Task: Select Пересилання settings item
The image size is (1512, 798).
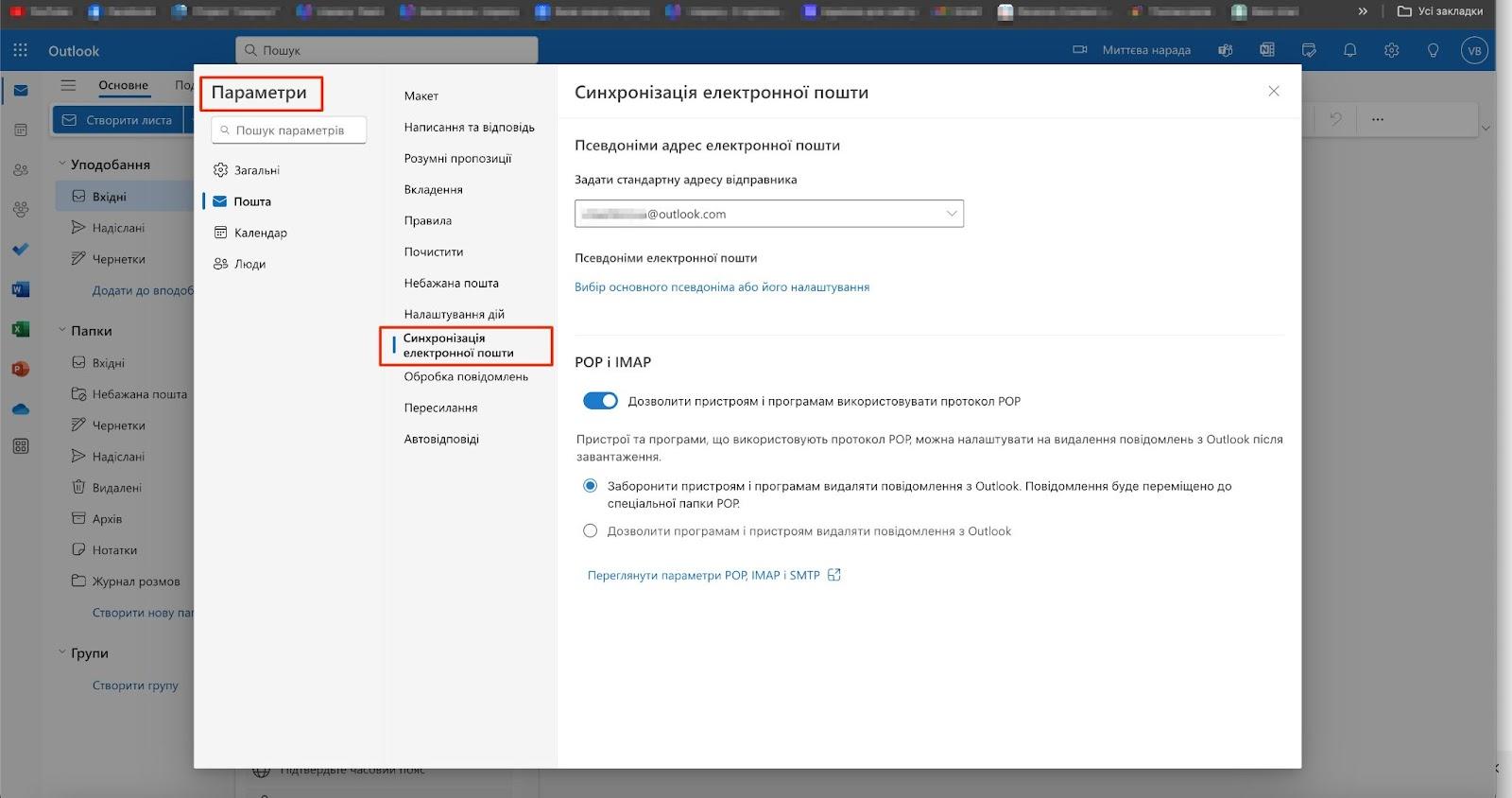Action: tap(441, 408)
